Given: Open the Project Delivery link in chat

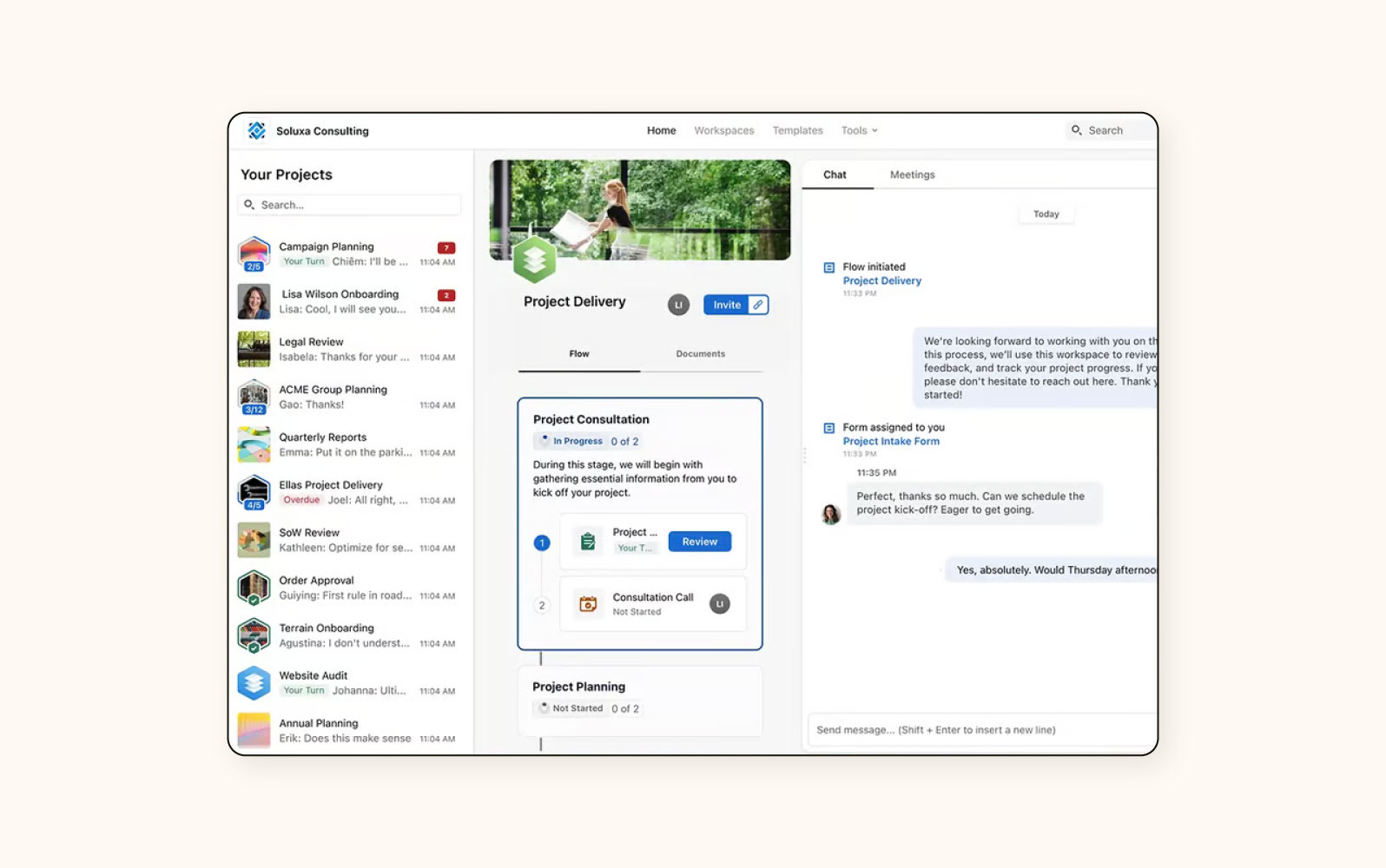Looking at the screenshot, I should [x=882, y=280].
